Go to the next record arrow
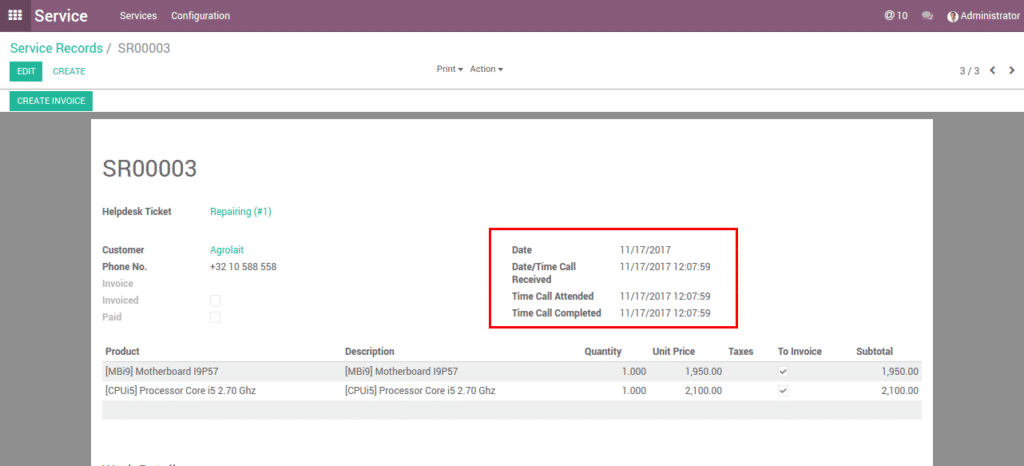The height and width of the screenshot is (466, 1024). (1012, 70)
